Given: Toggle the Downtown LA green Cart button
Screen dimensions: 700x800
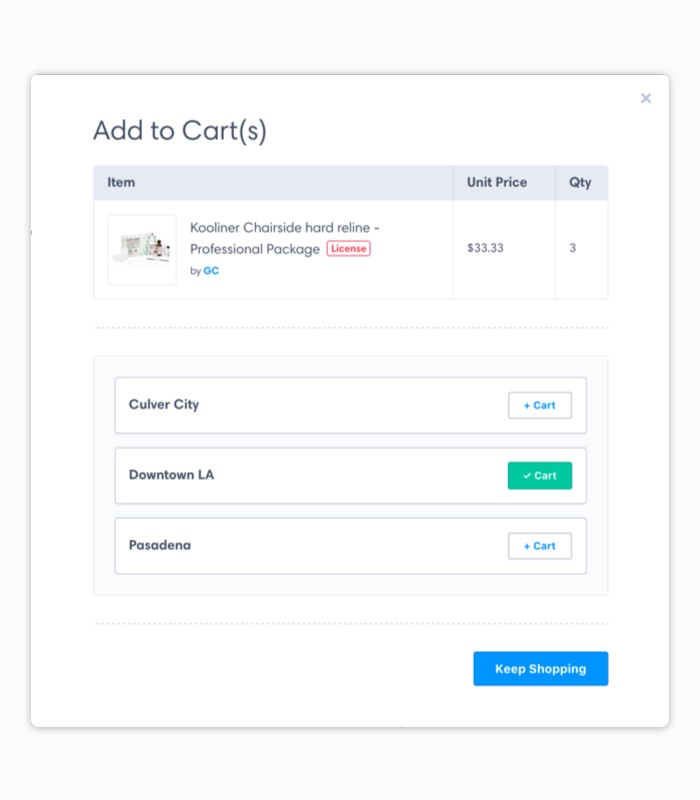Looking at the screenshot, I should tap(540, 476).
